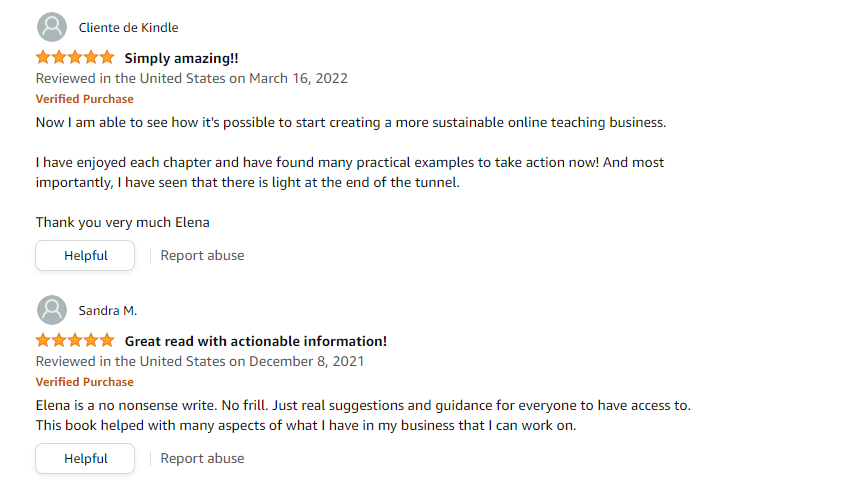Click Verified Purchase label on Cliente de Kindle's review
This screenshot has width=858, height=491.
[84, 99]
